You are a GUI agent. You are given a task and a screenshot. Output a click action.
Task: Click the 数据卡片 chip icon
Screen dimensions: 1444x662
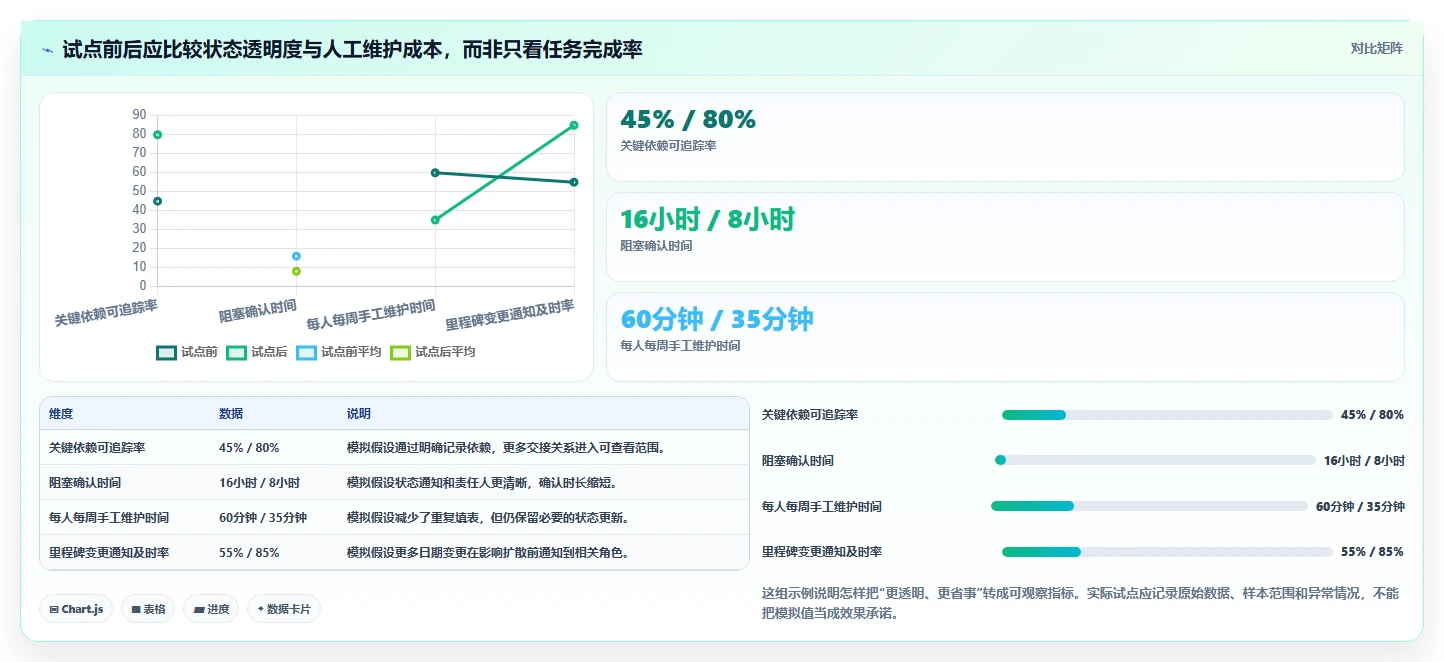coord(261,608)
